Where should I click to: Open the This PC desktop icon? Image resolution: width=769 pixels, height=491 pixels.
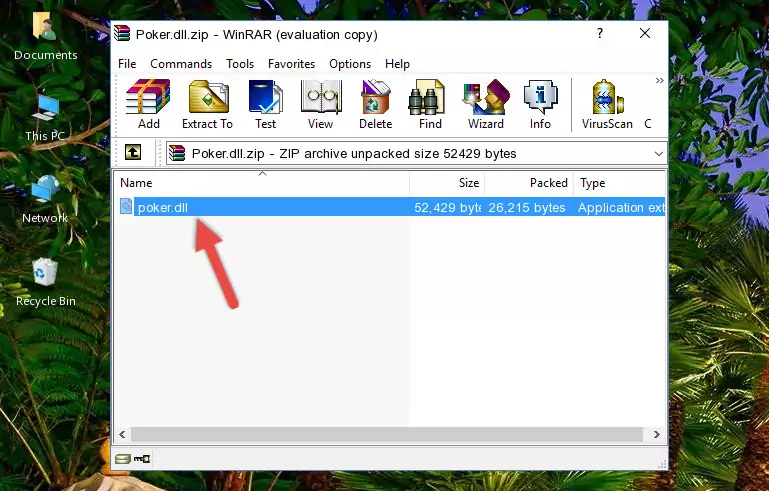coord(46,118)
